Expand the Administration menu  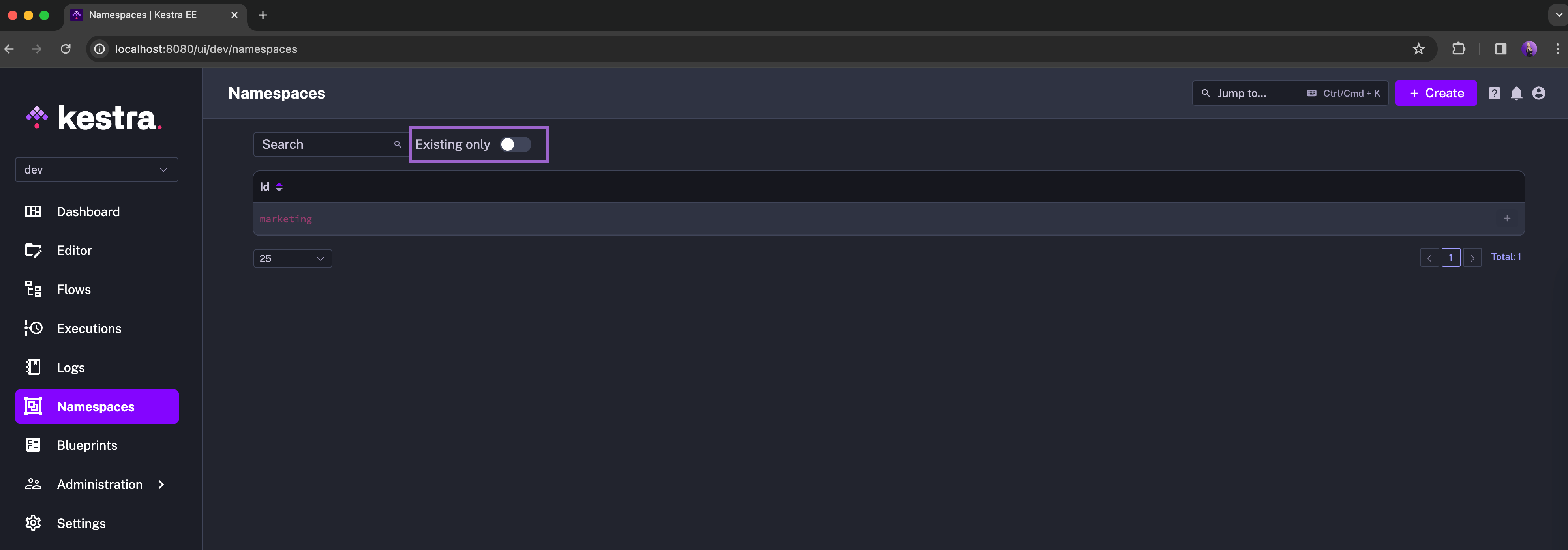[99, 484]
